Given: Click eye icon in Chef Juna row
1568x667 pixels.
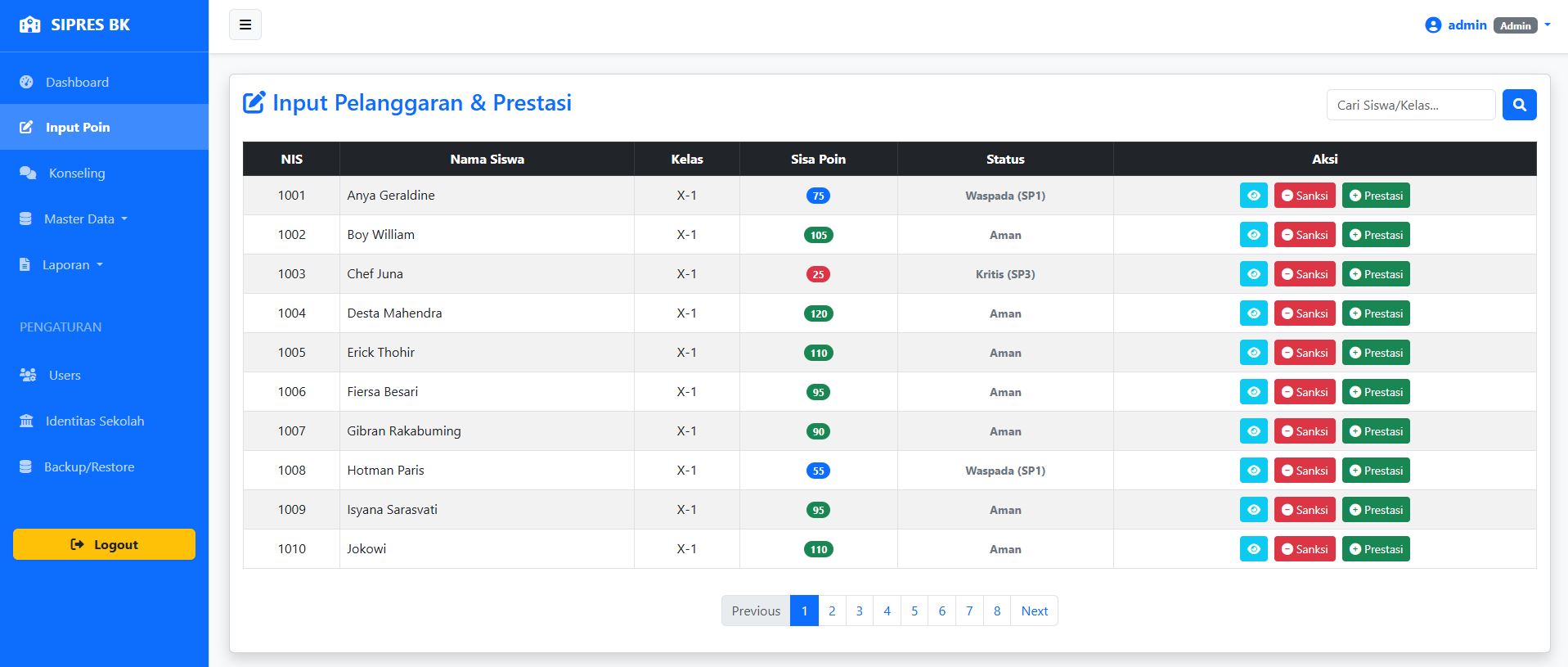Looking at the screenshot, I should point(1253,274).
